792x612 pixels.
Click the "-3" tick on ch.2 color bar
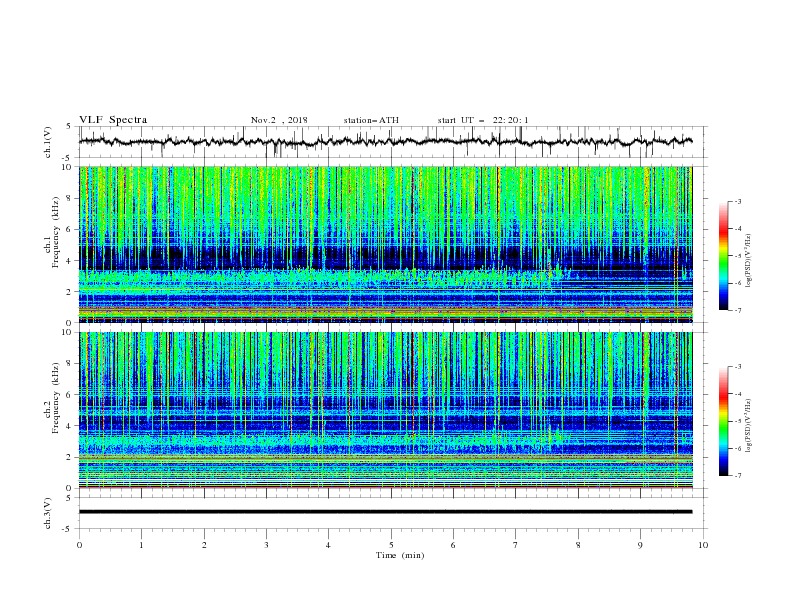pos(737,367)
